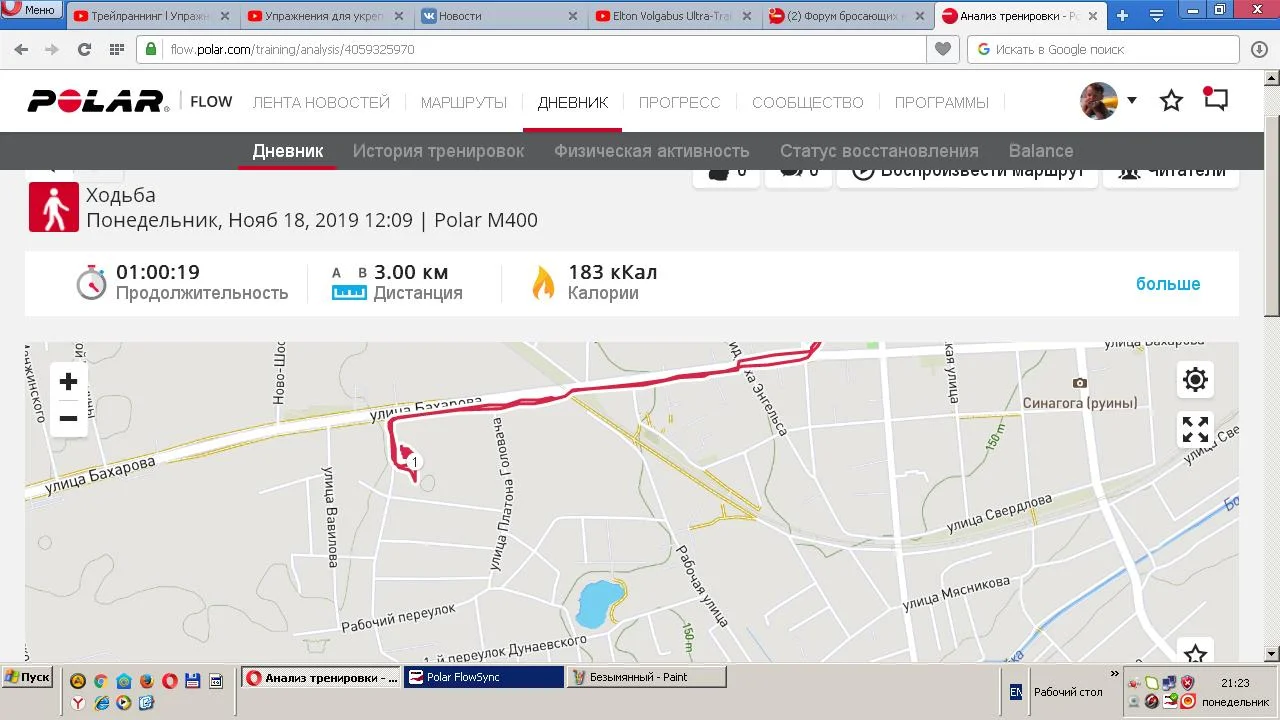Switch to Анализ тренировки taskbar window
1280x720 pixels.
(x=322, y=677)
